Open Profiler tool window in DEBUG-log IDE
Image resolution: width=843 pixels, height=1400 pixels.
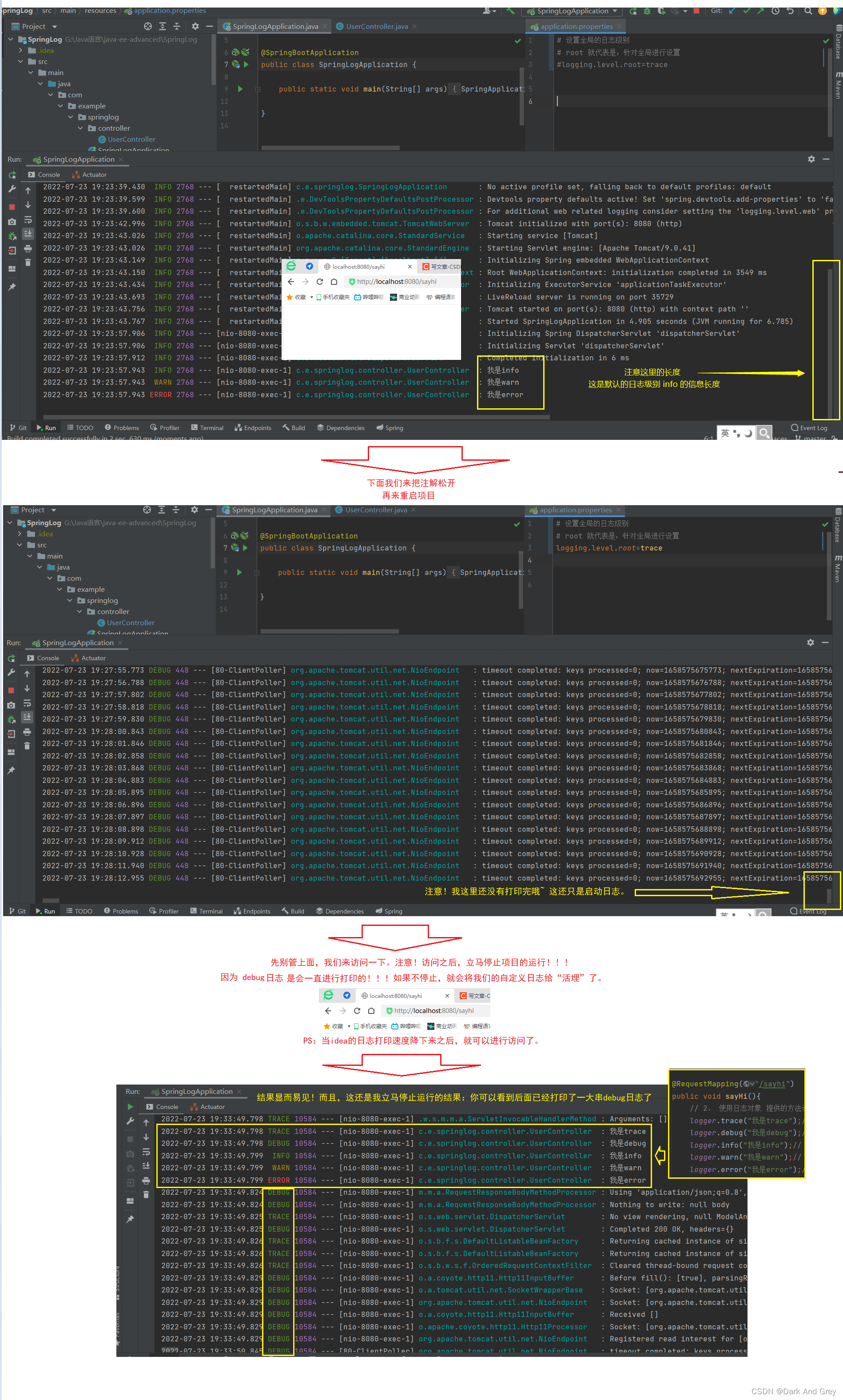pyautogui.click(x=163, y=911)
